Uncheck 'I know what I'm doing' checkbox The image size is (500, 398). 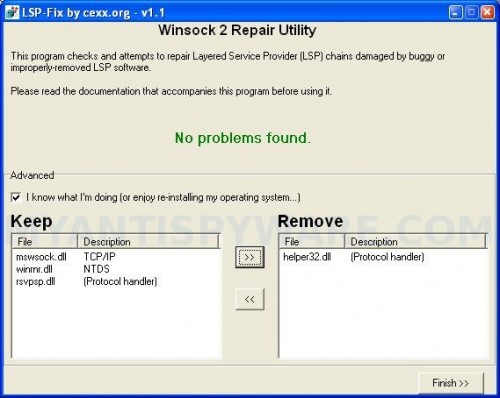coord(16,197)
